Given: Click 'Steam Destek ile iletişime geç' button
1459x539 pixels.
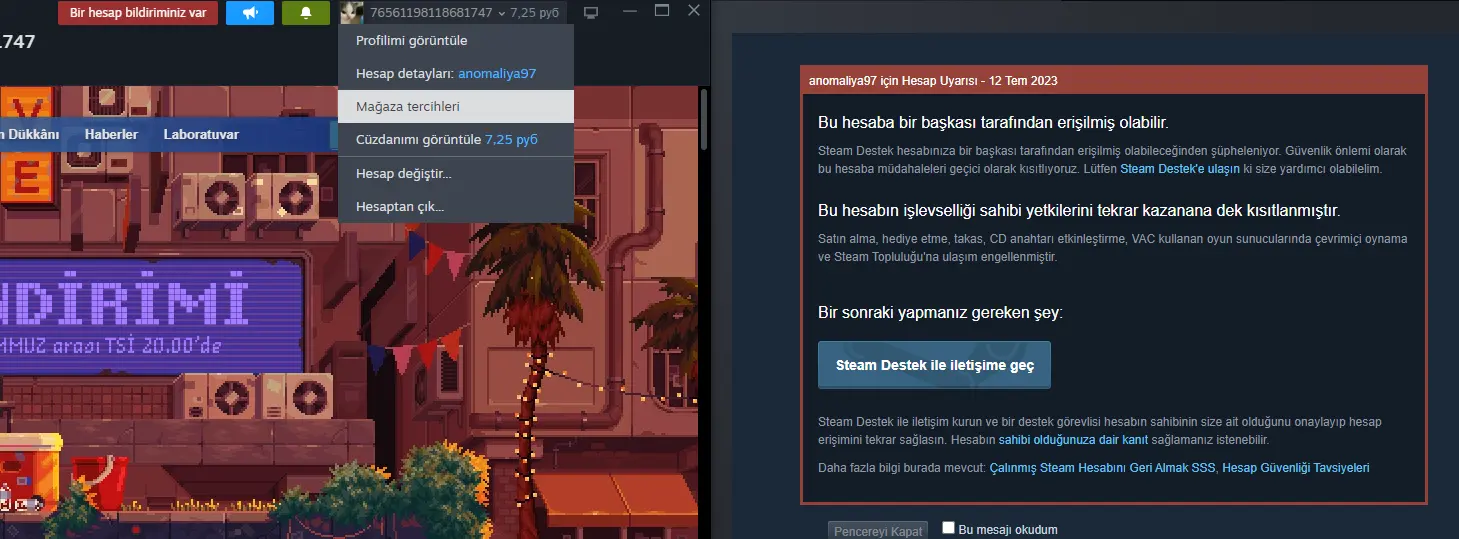Looking at the screenshot, I should click(934, 365).
